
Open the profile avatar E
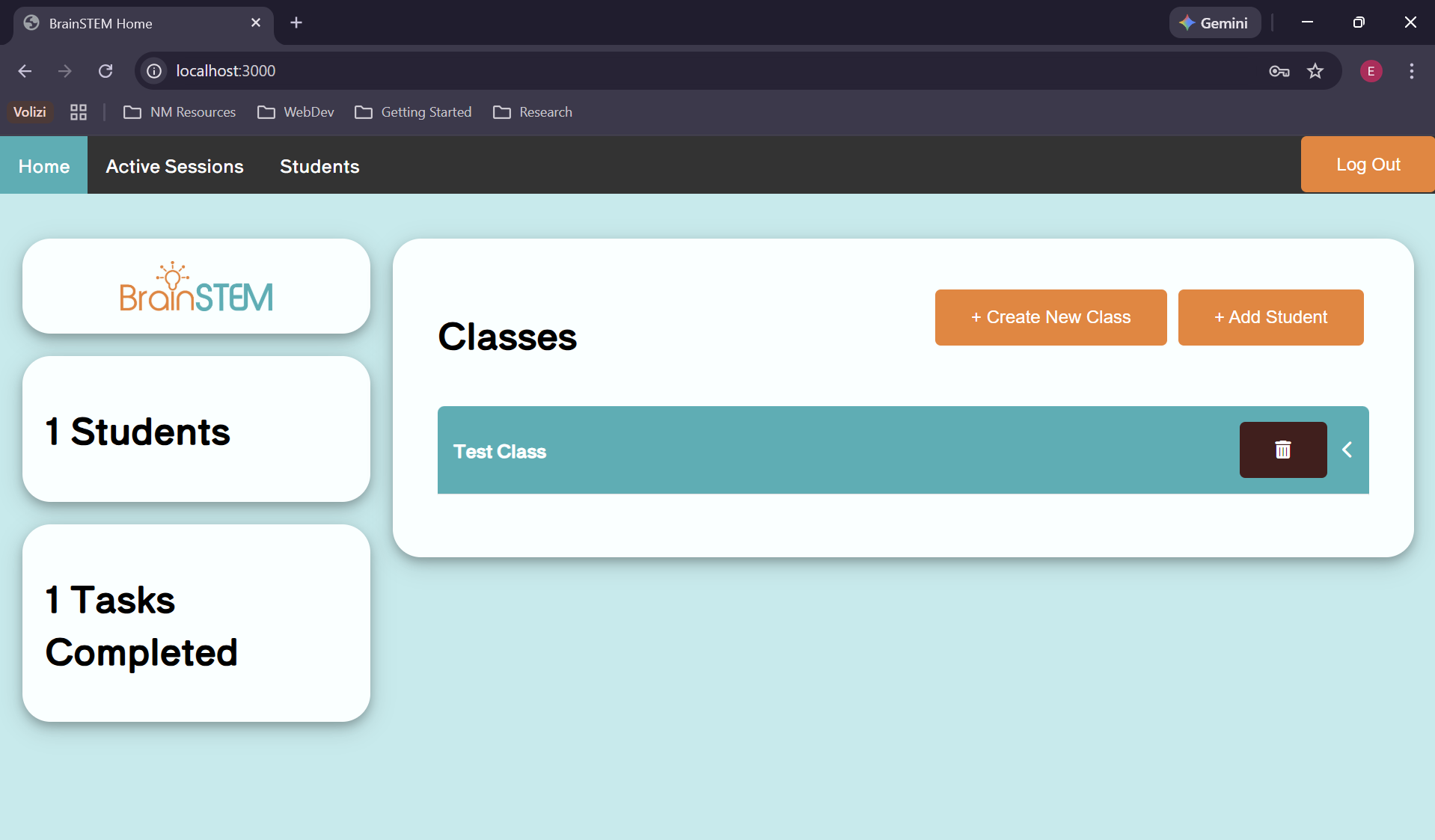[x=1371, y=71]
